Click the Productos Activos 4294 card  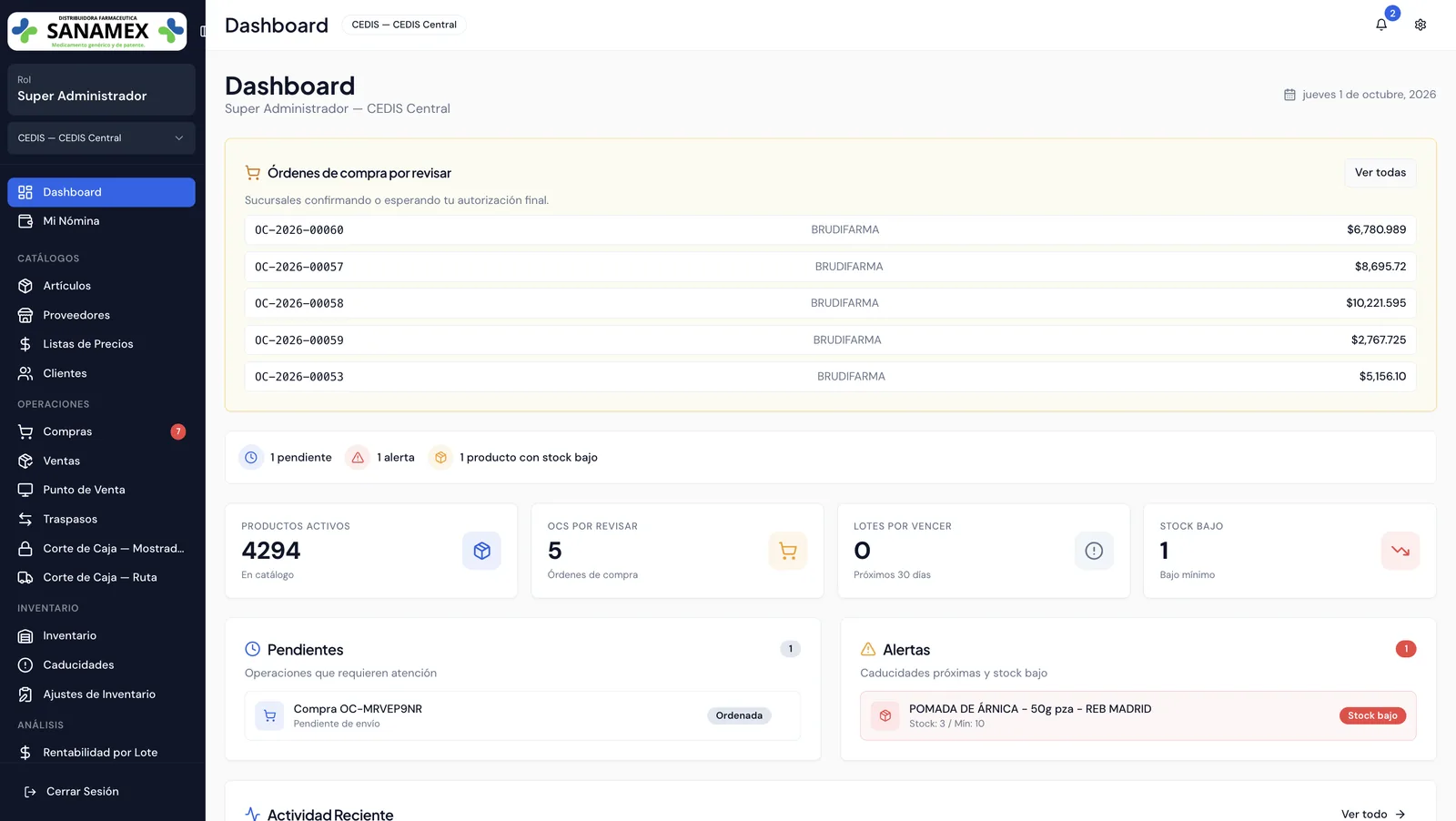tap(371, 551)
